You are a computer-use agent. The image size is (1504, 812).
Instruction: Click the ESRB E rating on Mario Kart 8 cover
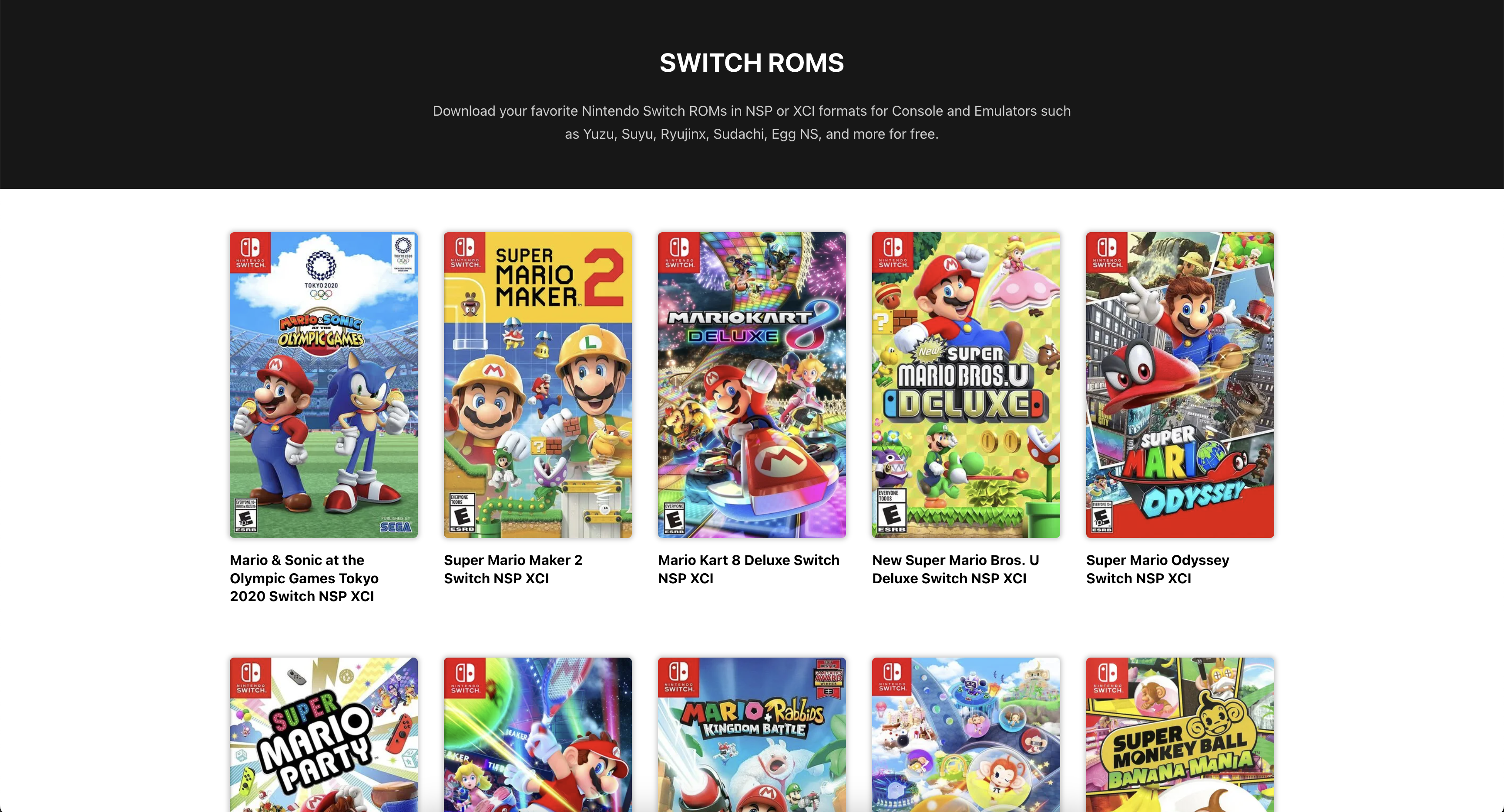tap(675, 518)
